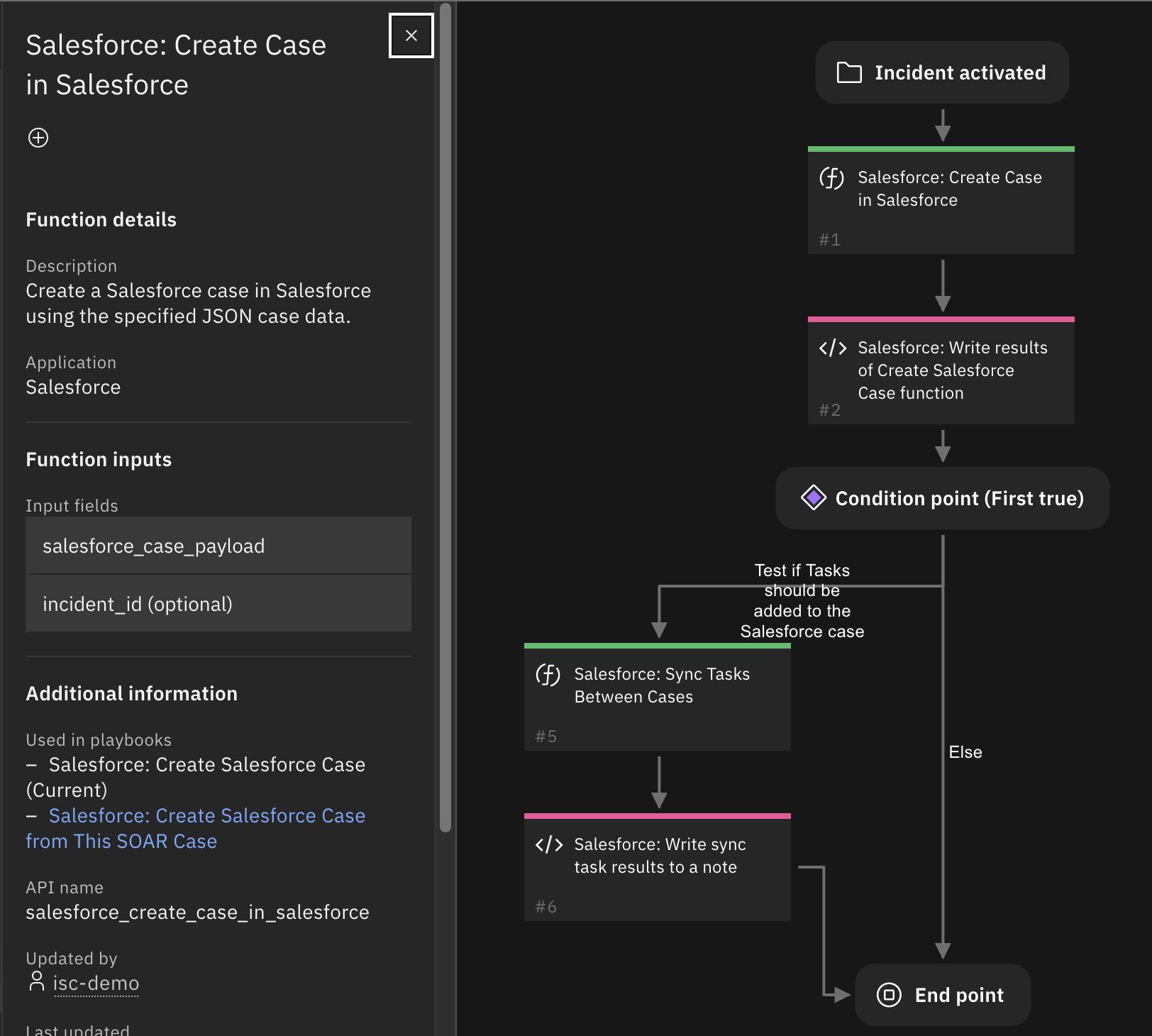Select the Write results of Create Salesforce Case node
The image size is (1152, 1036).
pyautogui.click(x=941, y=370)
